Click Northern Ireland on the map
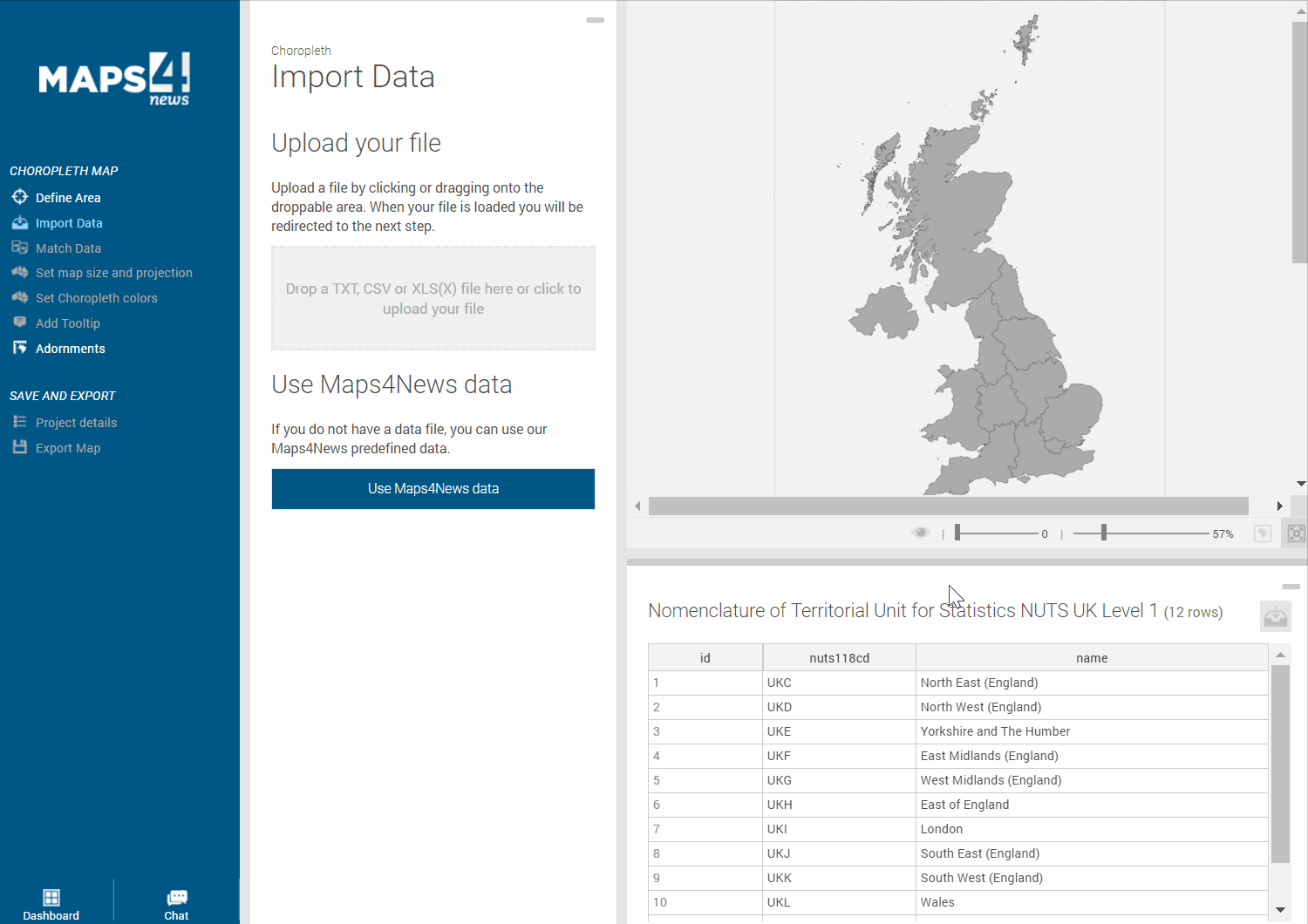Screen dimensions: 1308x924 885,314
